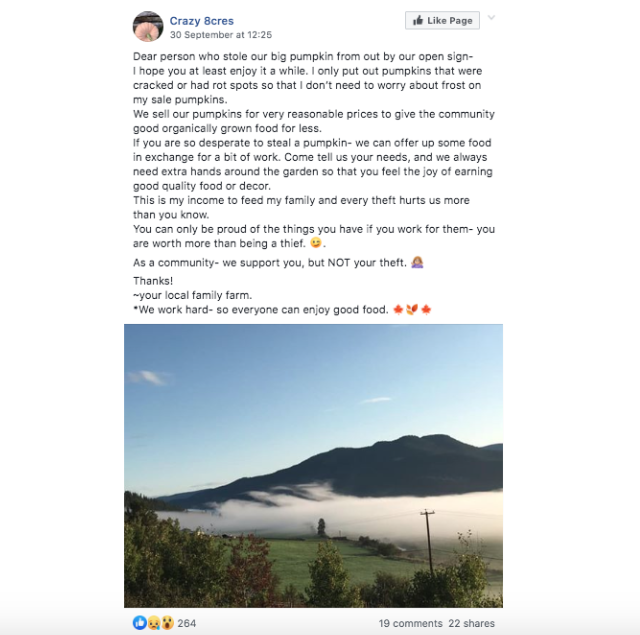Open the 22 shares link
This screenshot has height=635, width=640.
click(471, 623)
